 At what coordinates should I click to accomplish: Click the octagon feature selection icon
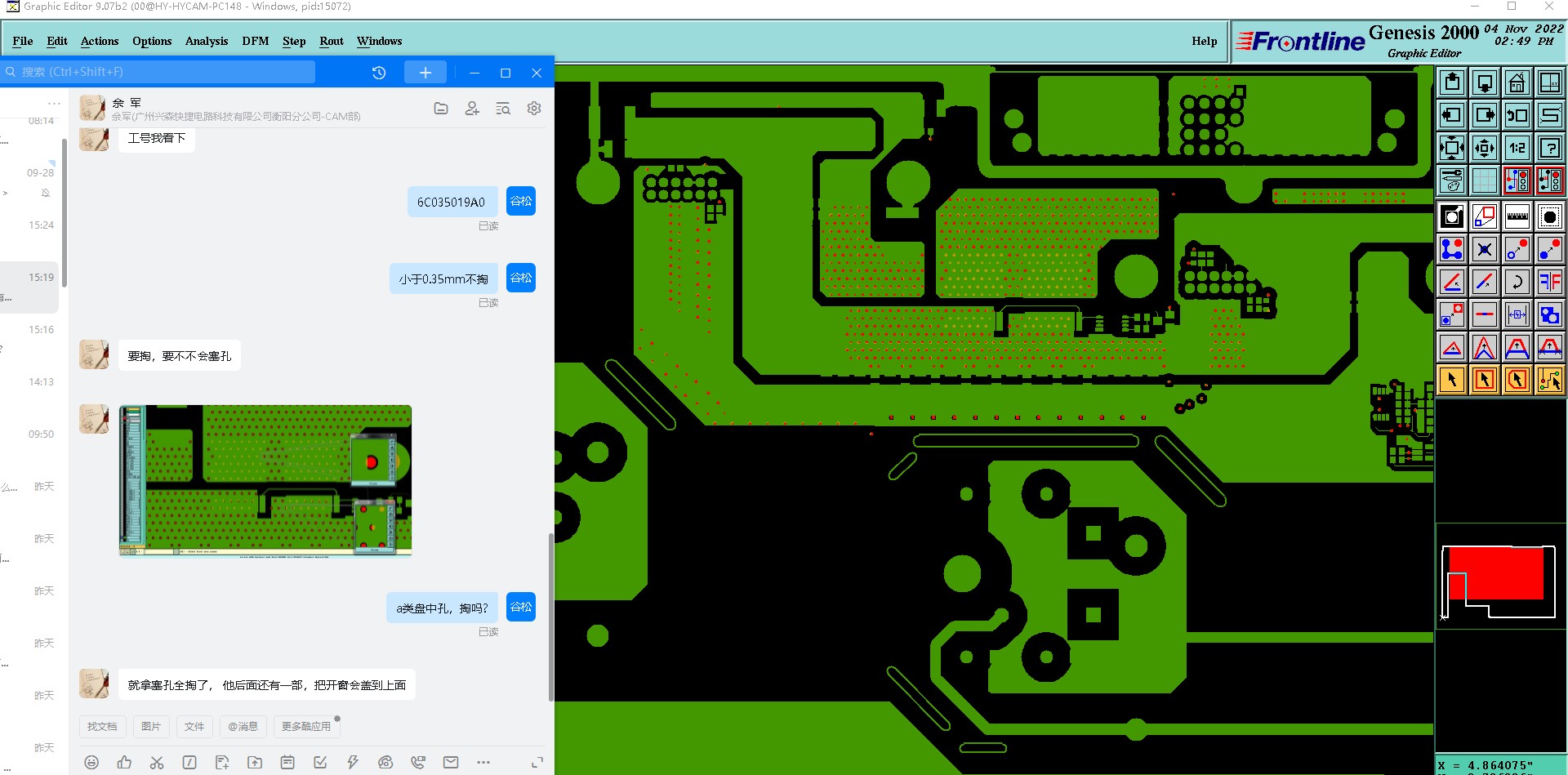[1550, 216]
